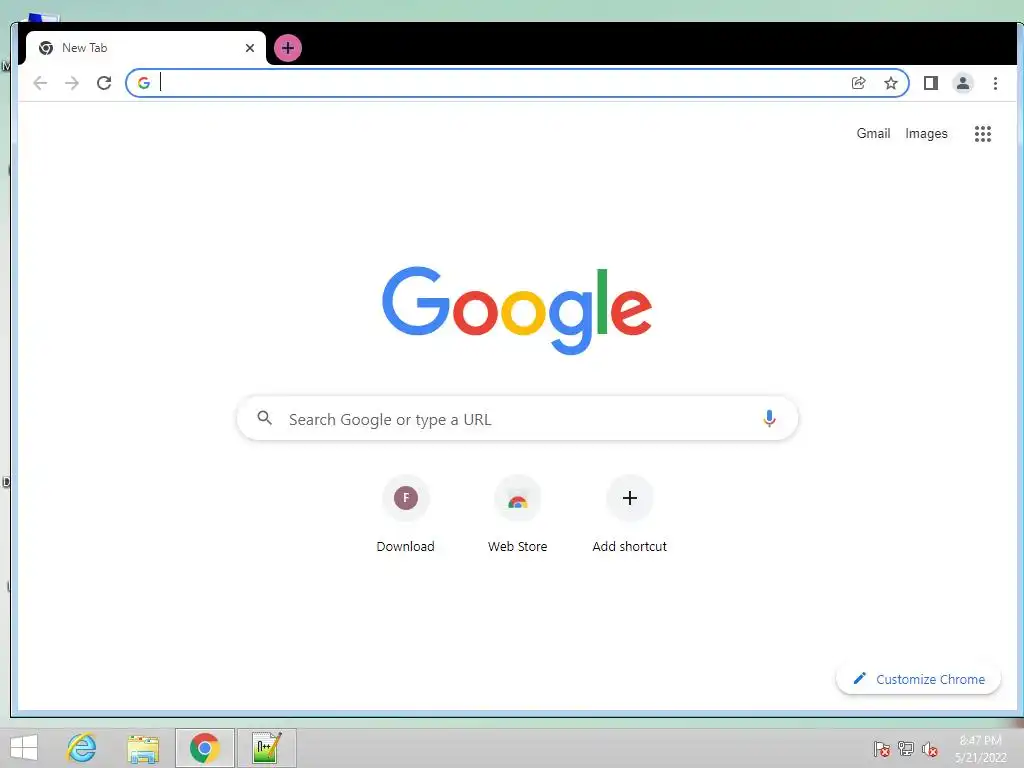Open the Notepad++ taskbar icon
The width and height of the screenshot is (1024, 768).
coord(266,748)
